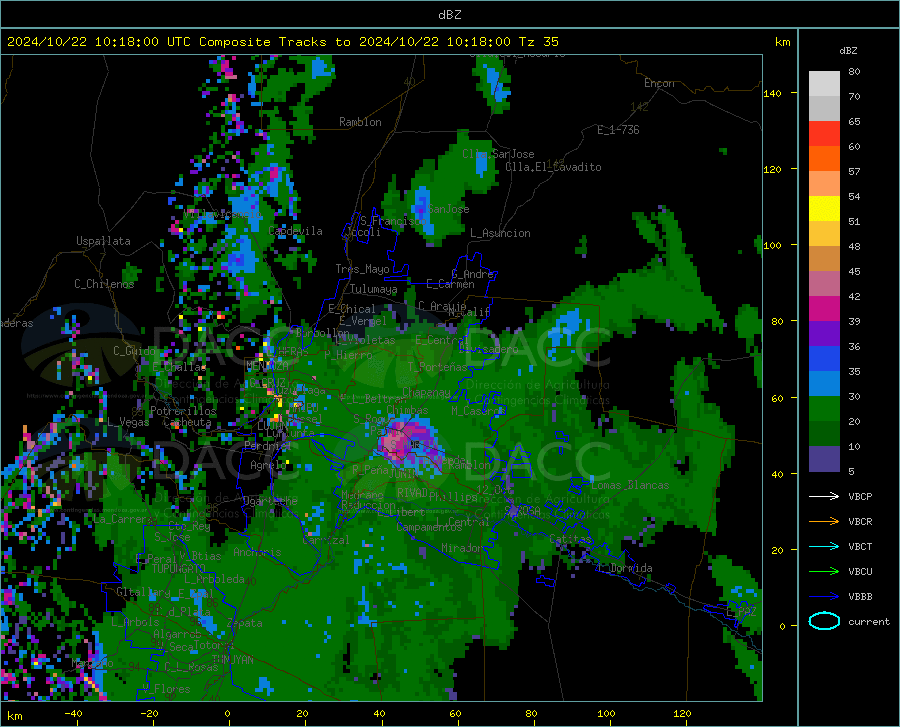
Task: Click the 'E_1-736' label at upper right
Action: click(x=618, y=130)
